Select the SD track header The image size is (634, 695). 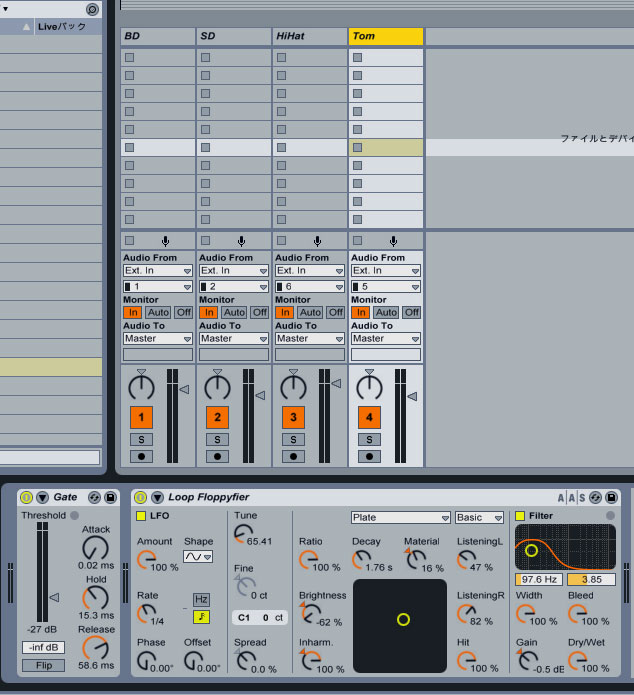(x=234, y=36)
